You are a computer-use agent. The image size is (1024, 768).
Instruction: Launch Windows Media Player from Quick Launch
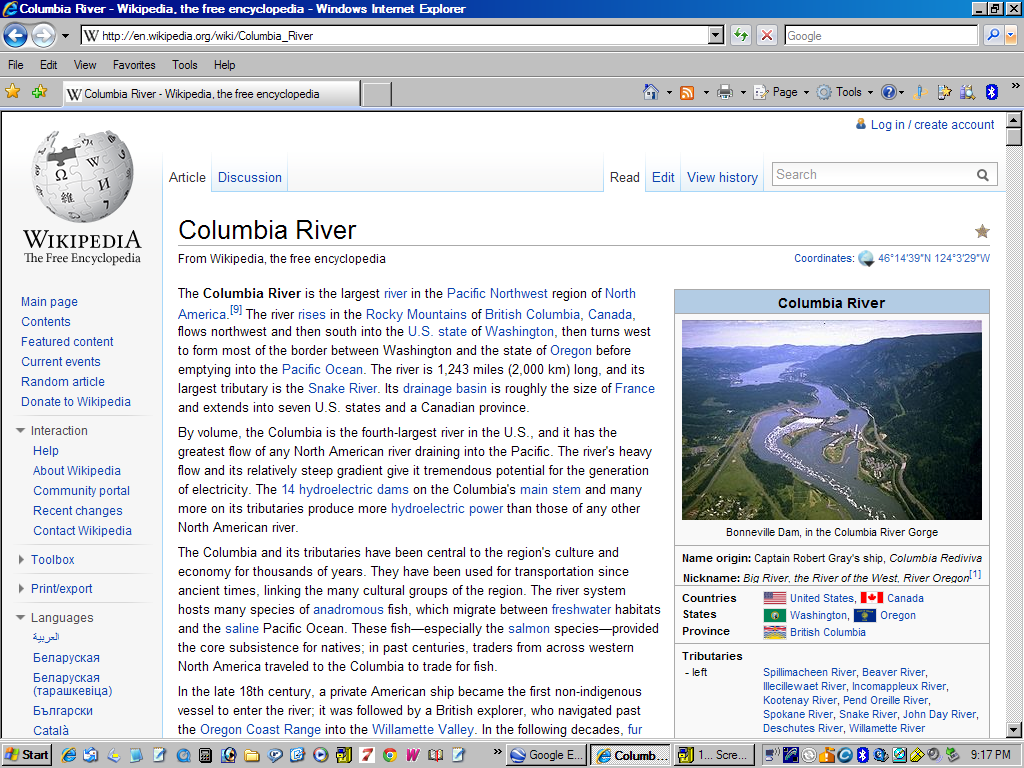coord(320,756)
